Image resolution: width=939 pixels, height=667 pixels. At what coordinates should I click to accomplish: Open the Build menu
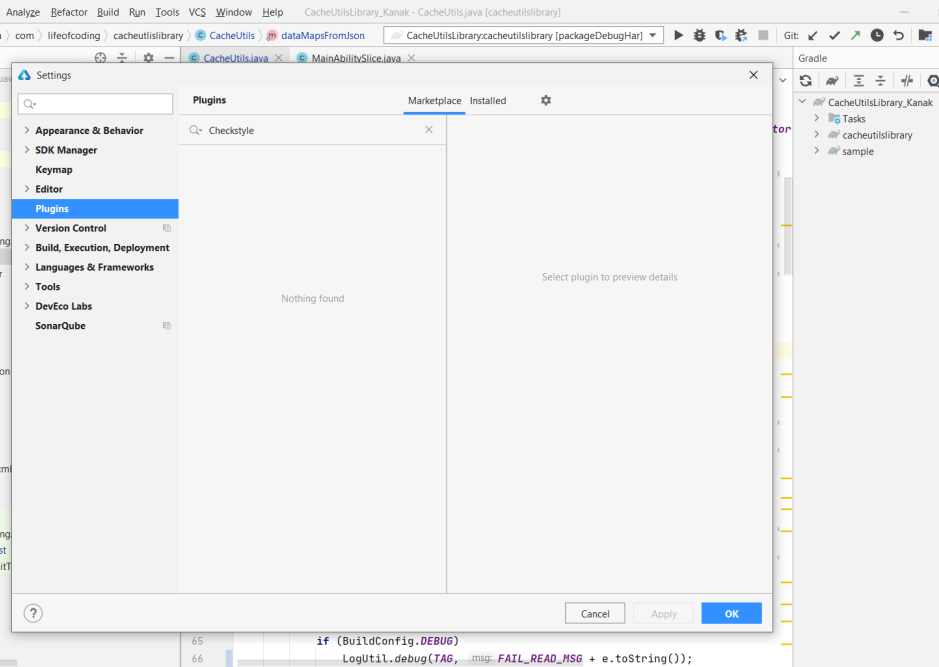coord(108,12)
